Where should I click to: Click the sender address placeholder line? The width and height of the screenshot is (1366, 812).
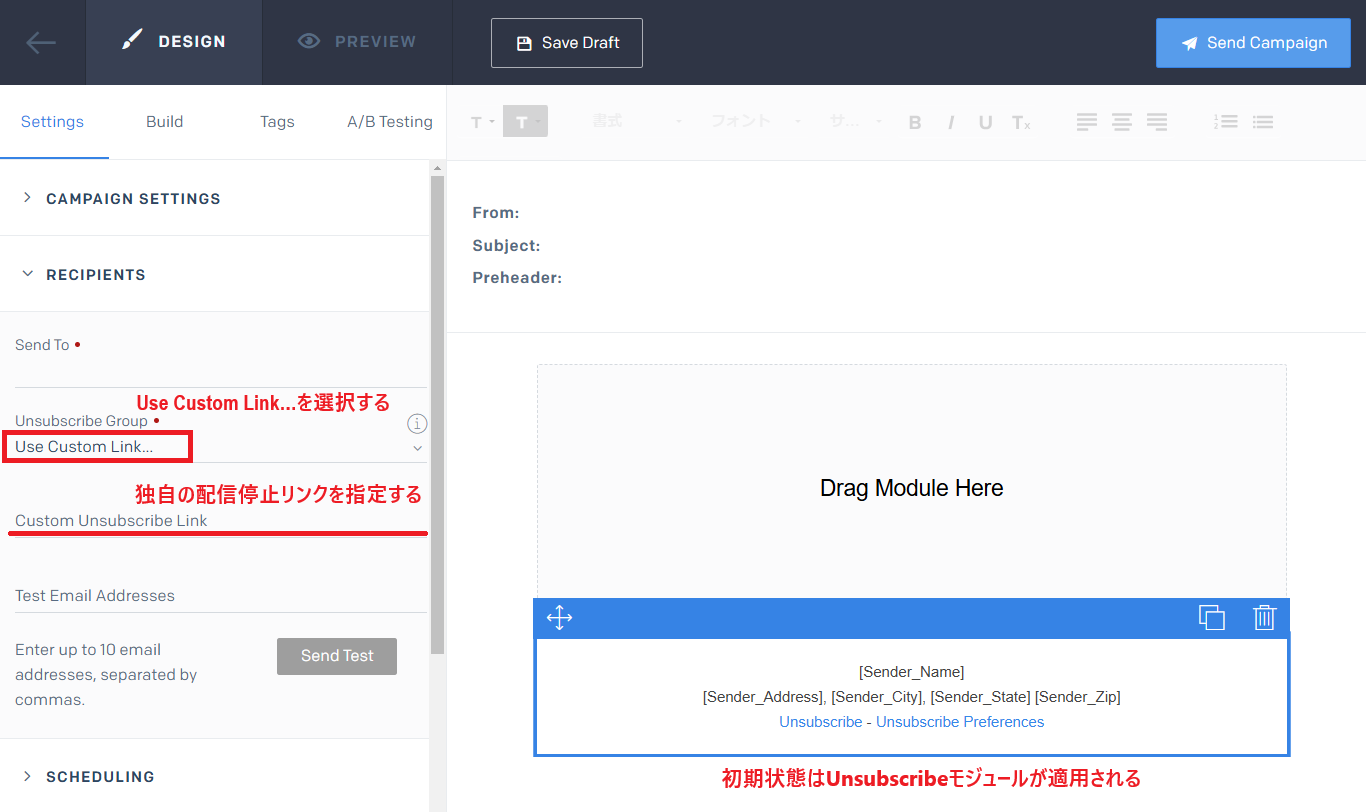click(x=912, y=697)
